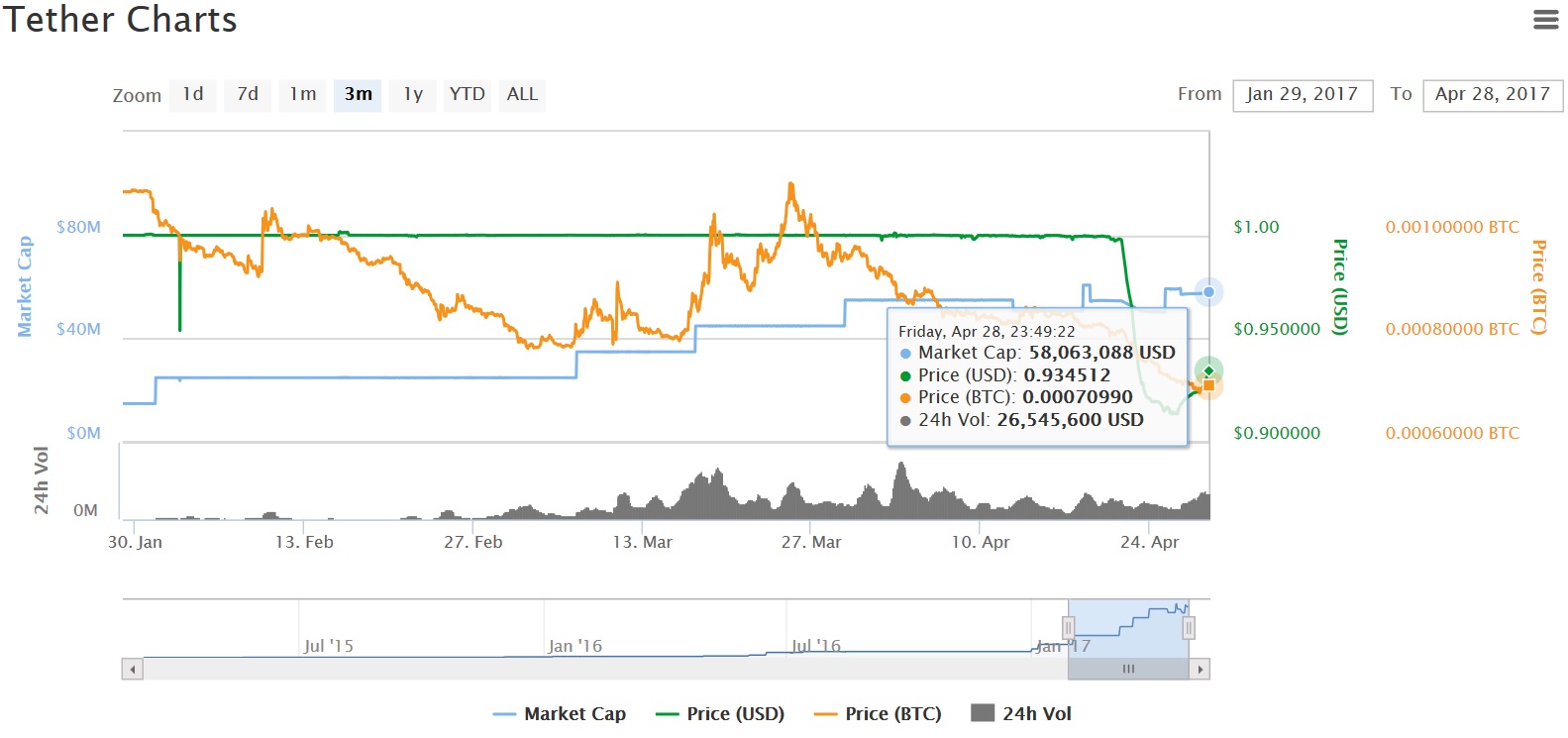
Task: Click the green Price (USD) data point marker
Action: coord(1208,370)
